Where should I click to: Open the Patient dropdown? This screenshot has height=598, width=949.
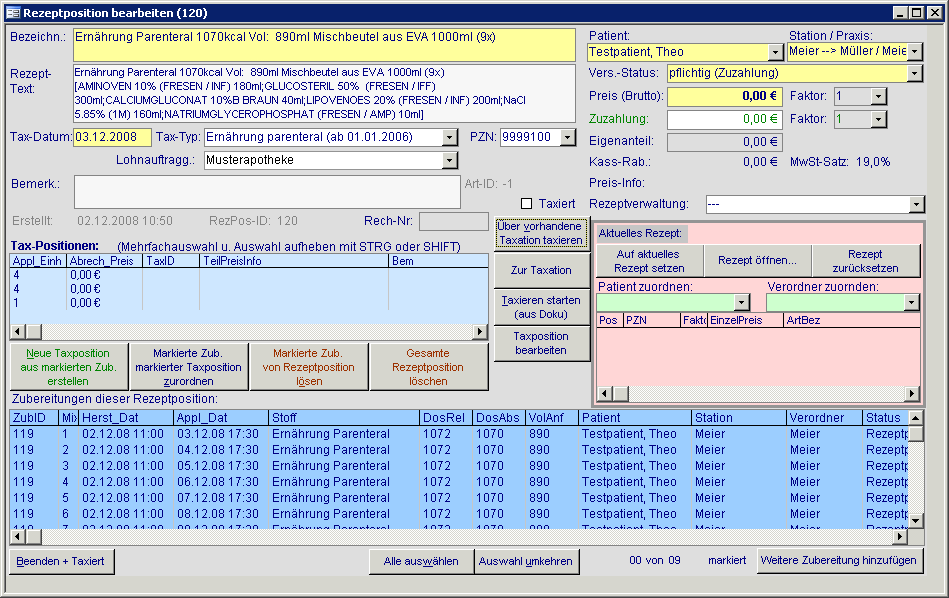click(x=775, y=52)
